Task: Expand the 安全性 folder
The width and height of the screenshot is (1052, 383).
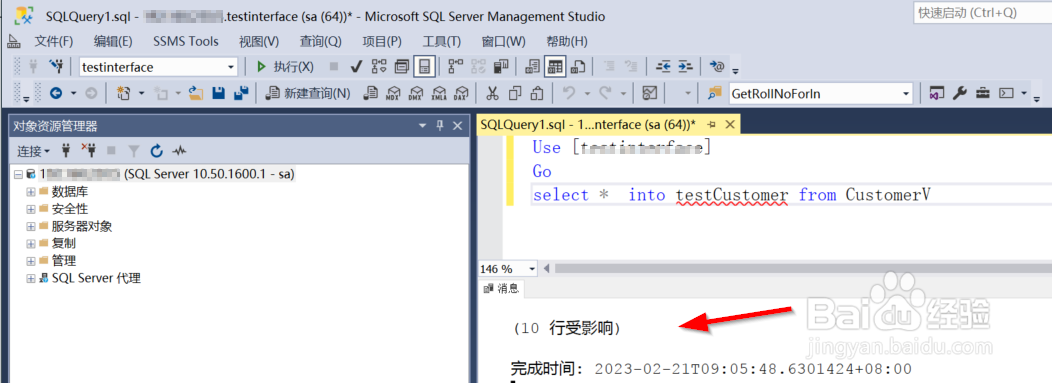Action: pyautogui.click(x=30, y=209)
